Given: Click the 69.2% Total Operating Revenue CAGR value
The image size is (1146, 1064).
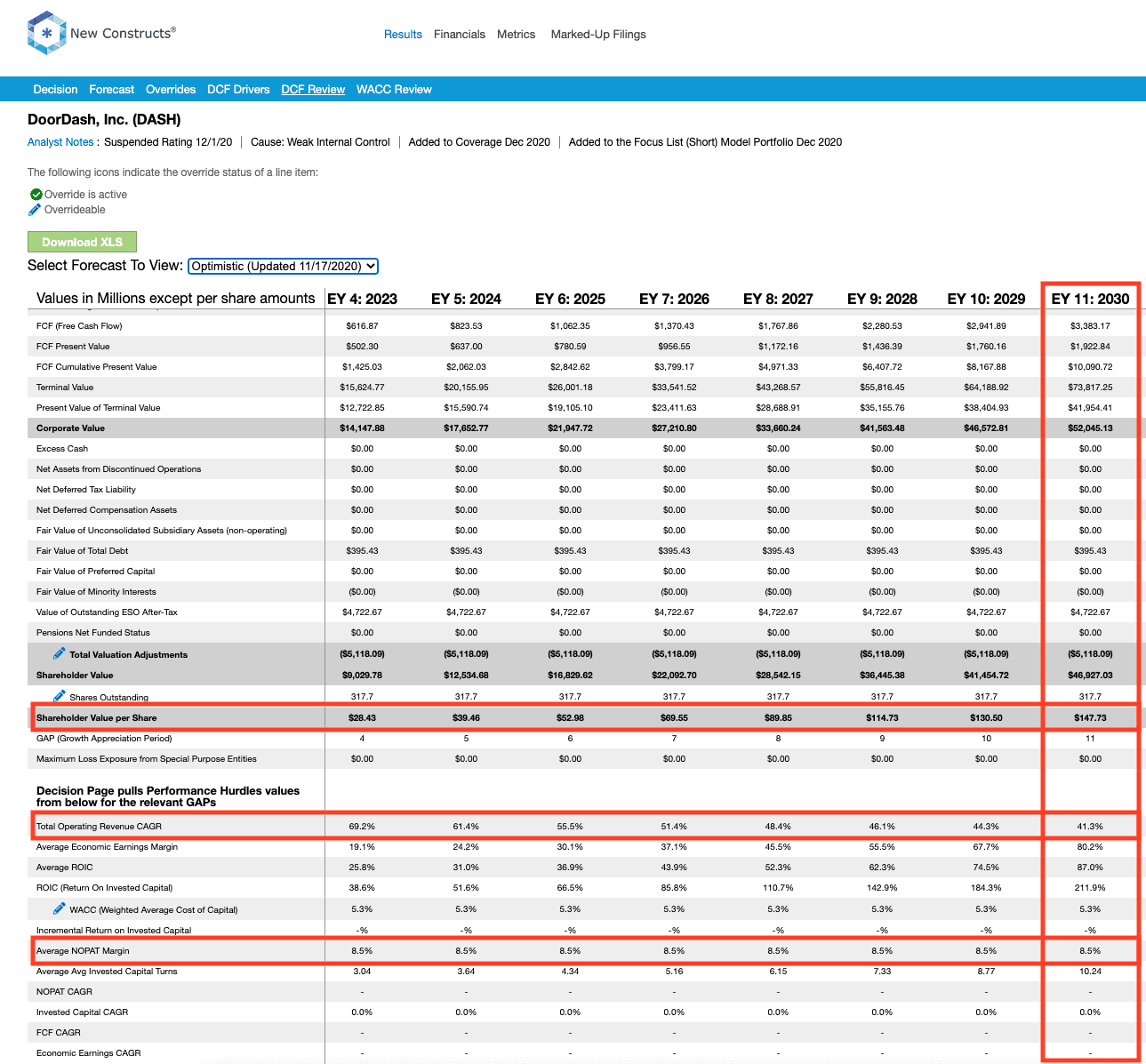Looking at the screenshot, I should pyautogui.click(x=362, y=827).
